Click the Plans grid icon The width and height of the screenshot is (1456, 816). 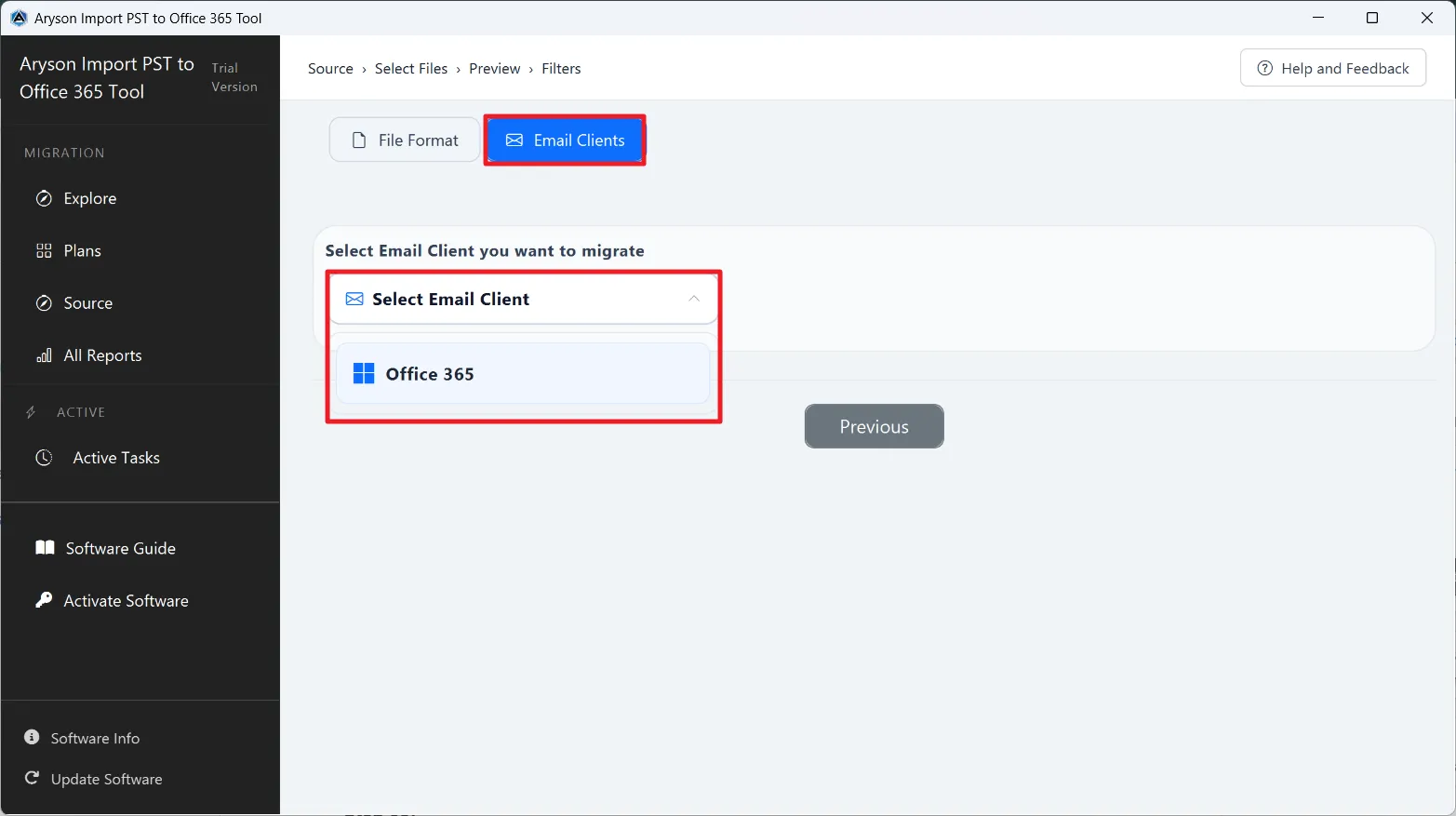pyautogui.click(x=44, y=250)
